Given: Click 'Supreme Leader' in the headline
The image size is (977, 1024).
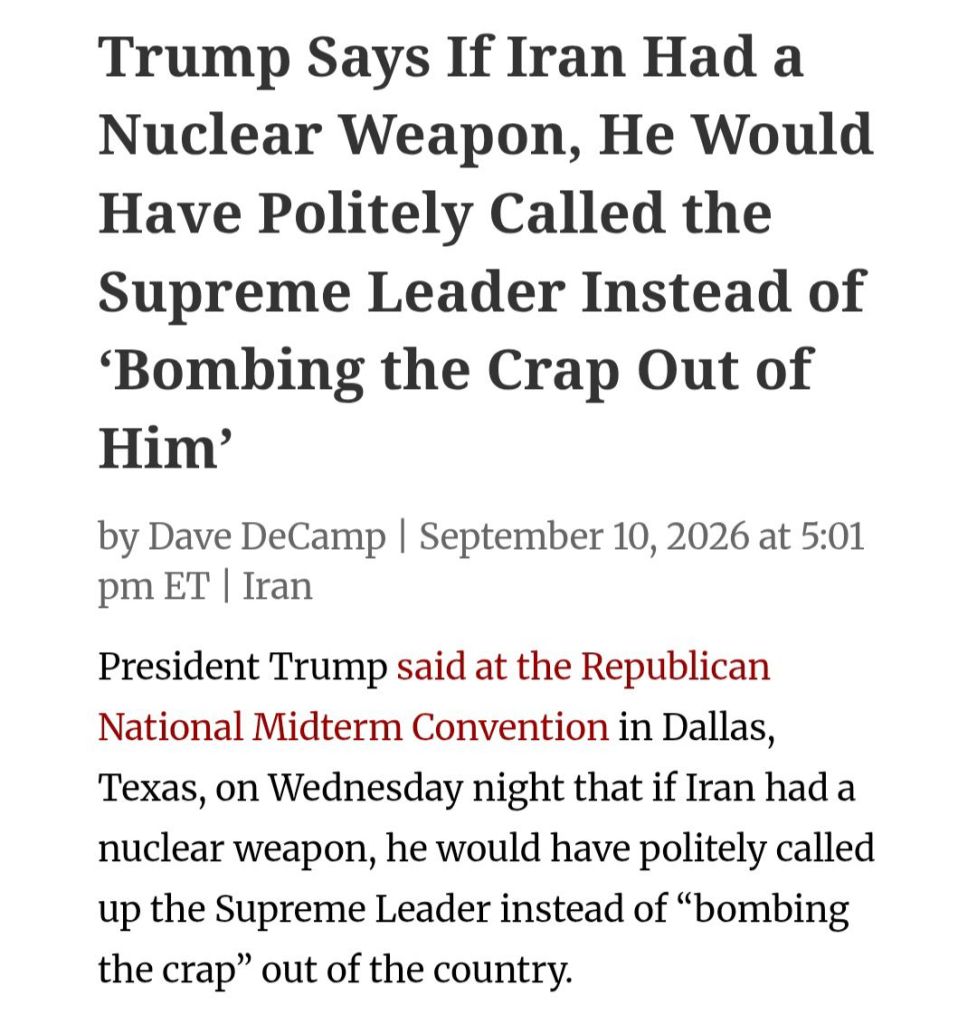Looking at the screenshot, I should click(332, 293).
